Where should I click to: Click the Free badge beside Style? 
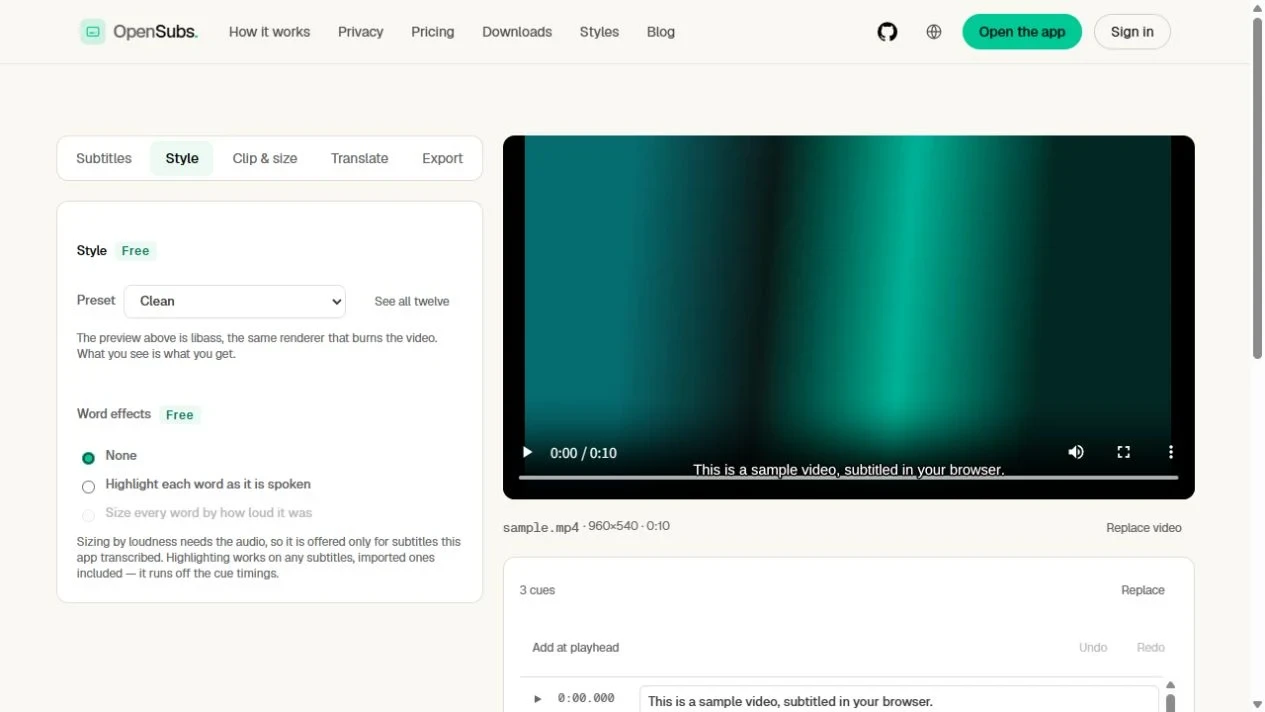(x=135, y=251)
